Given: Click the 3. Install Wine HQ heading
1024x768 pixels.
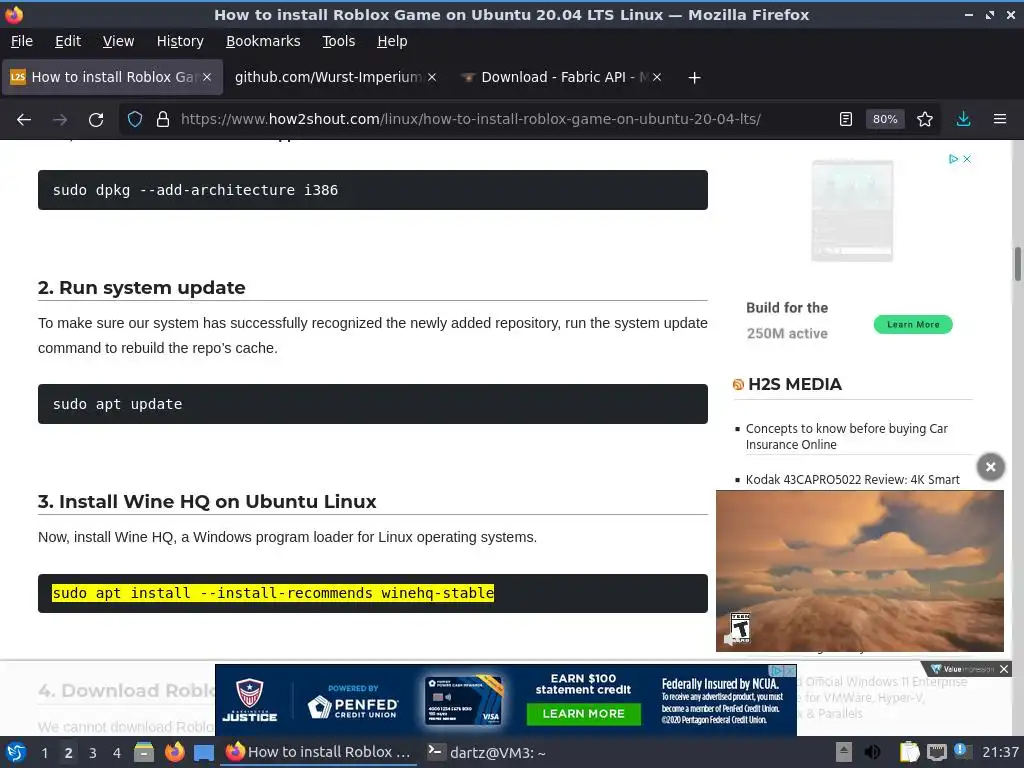Looking at the screenshot, I should tap(207, 502).
